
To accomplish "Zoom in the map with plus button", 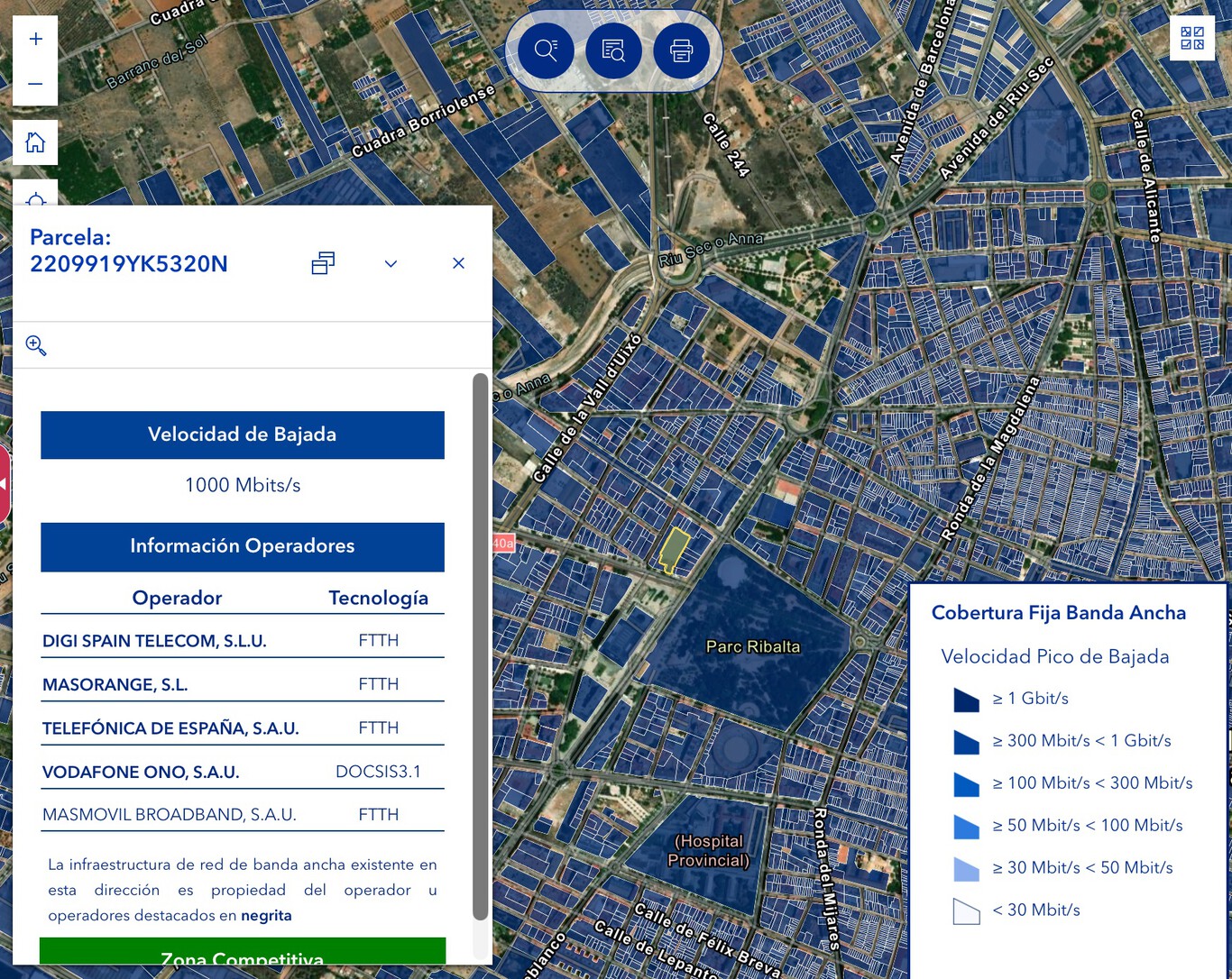I will pyautogui.click(x=35, y=39).
